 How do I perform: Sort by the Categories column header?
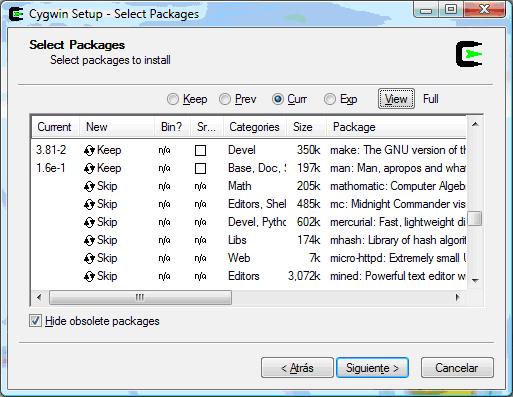[x=255, y=127]
